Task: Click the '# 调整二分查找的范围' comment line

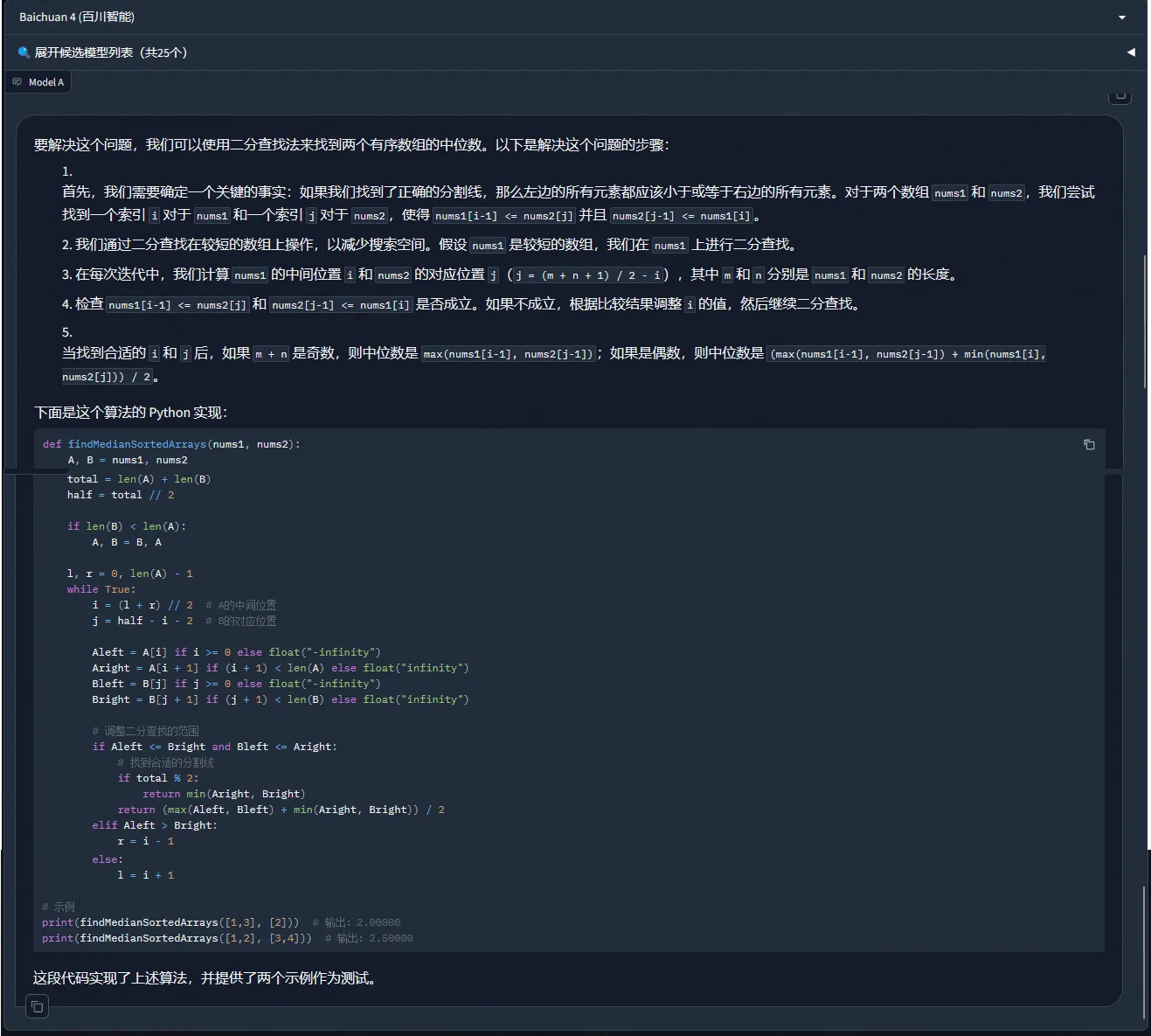Action: coord(145,731)
